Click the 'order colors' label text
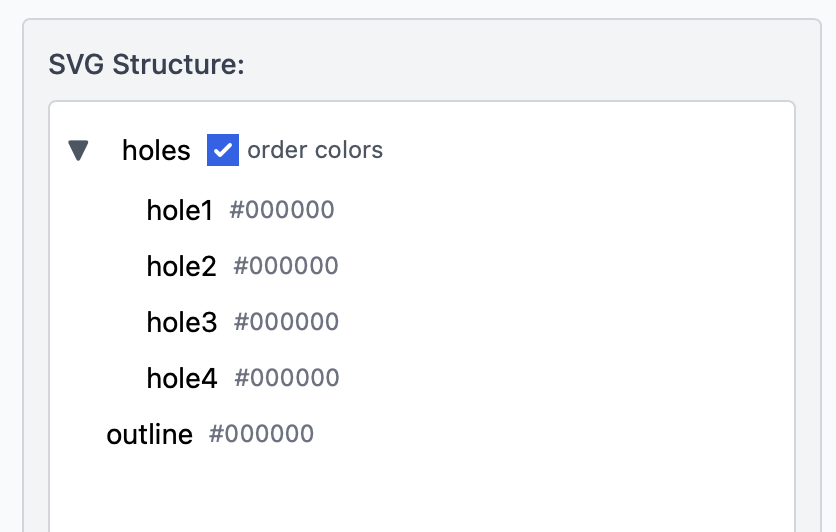The height and width of the screenshot is (532, 836). coord(315,150)
